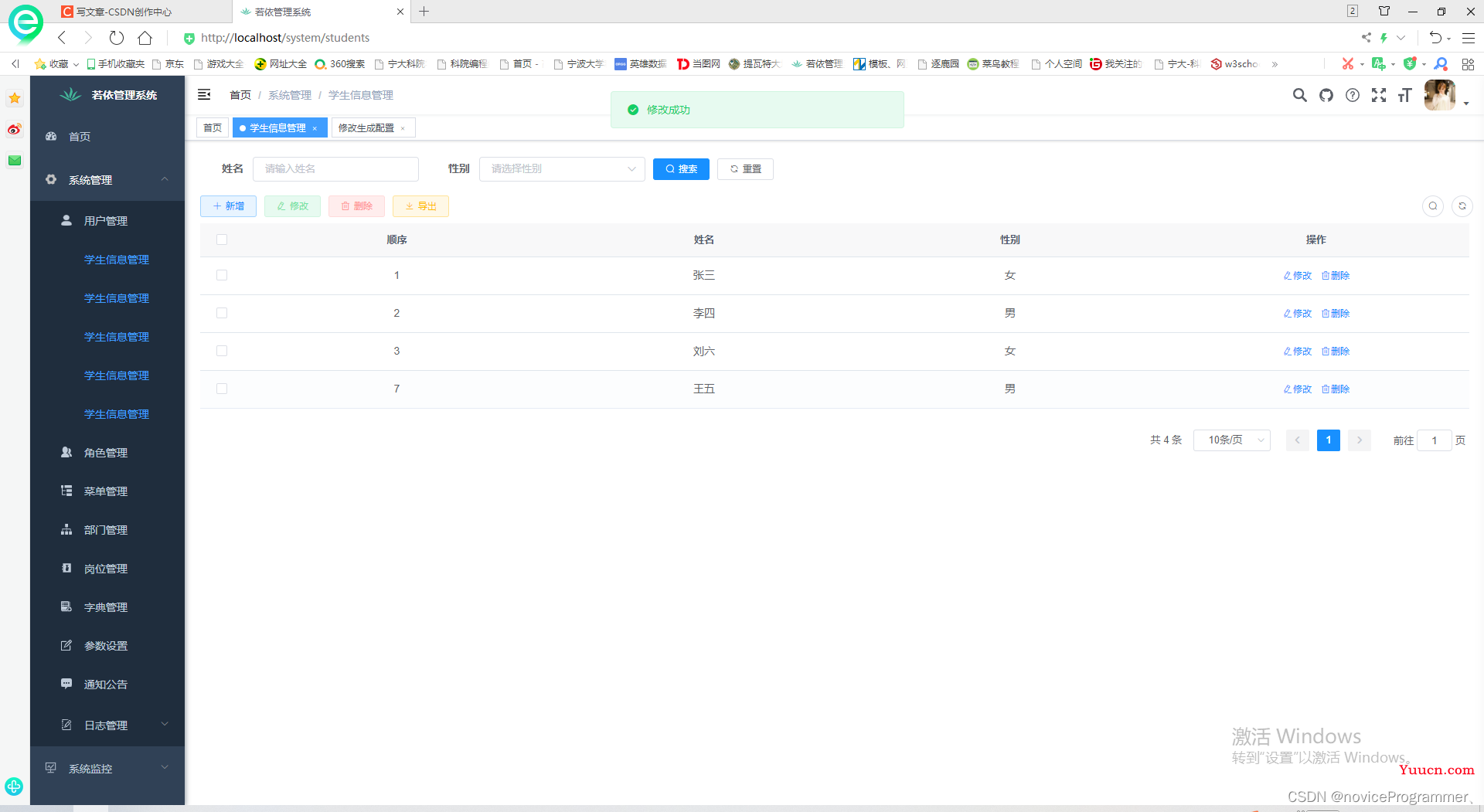Click the green circular icon at bottom-left

pyautogui.click(x=14, y=787)
